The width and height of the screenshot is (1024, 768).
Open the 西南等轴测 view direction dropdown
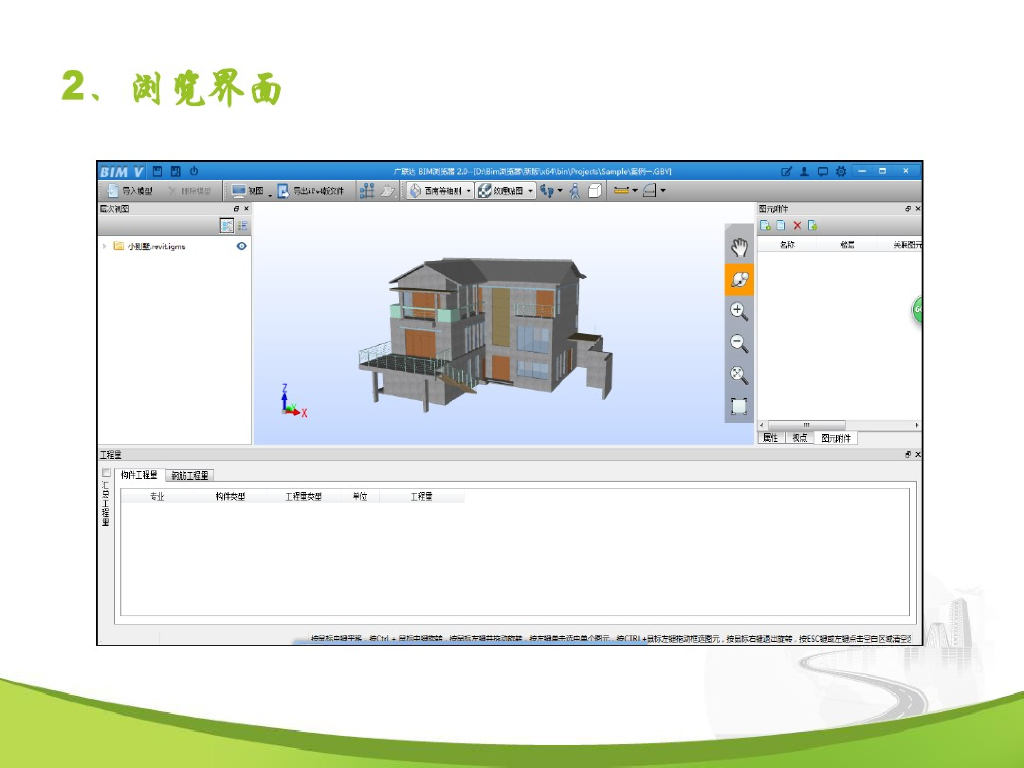pos(440,191)
